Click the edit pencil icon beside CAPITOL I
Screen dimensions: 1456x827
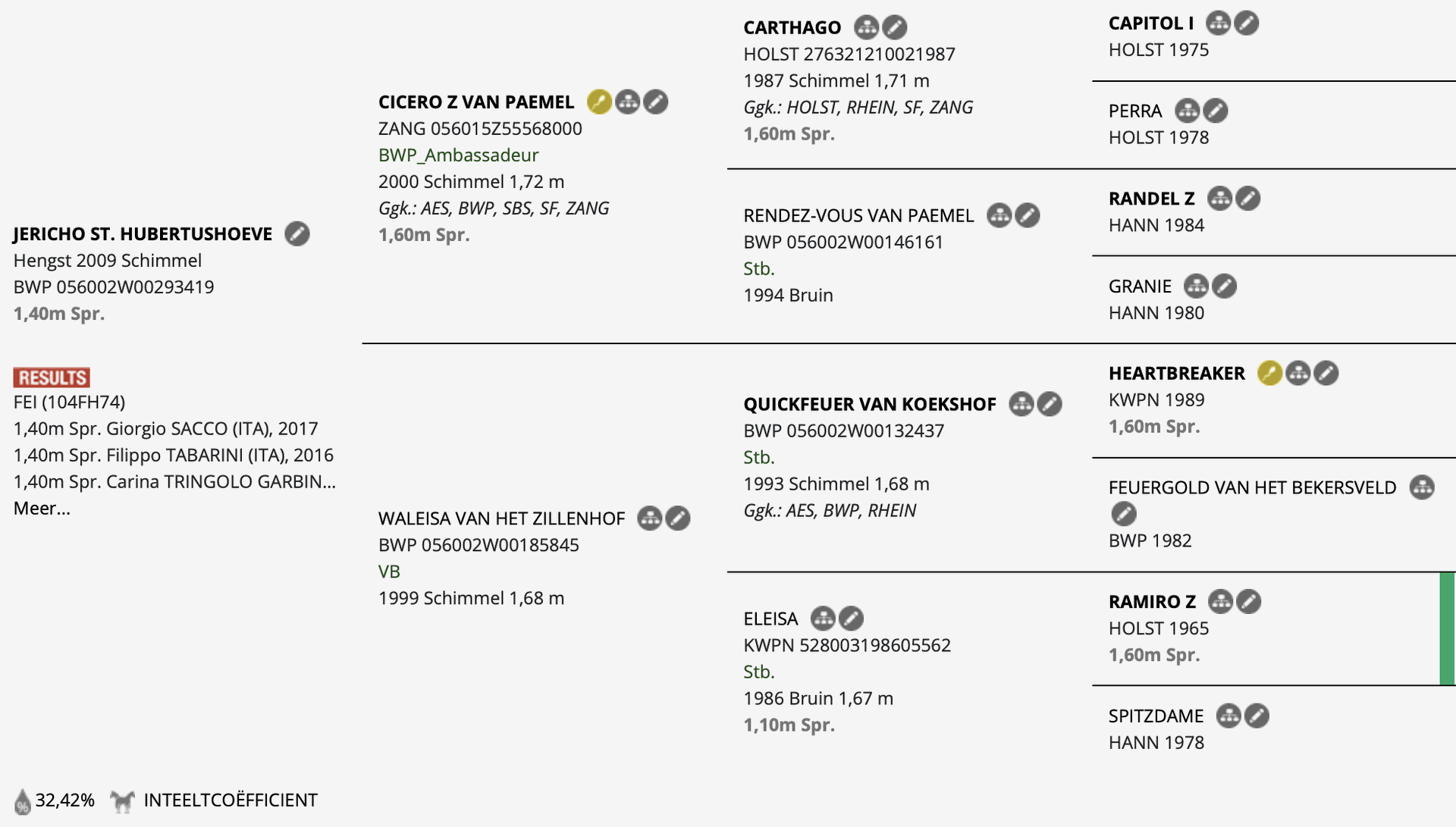pos(1246,23)
